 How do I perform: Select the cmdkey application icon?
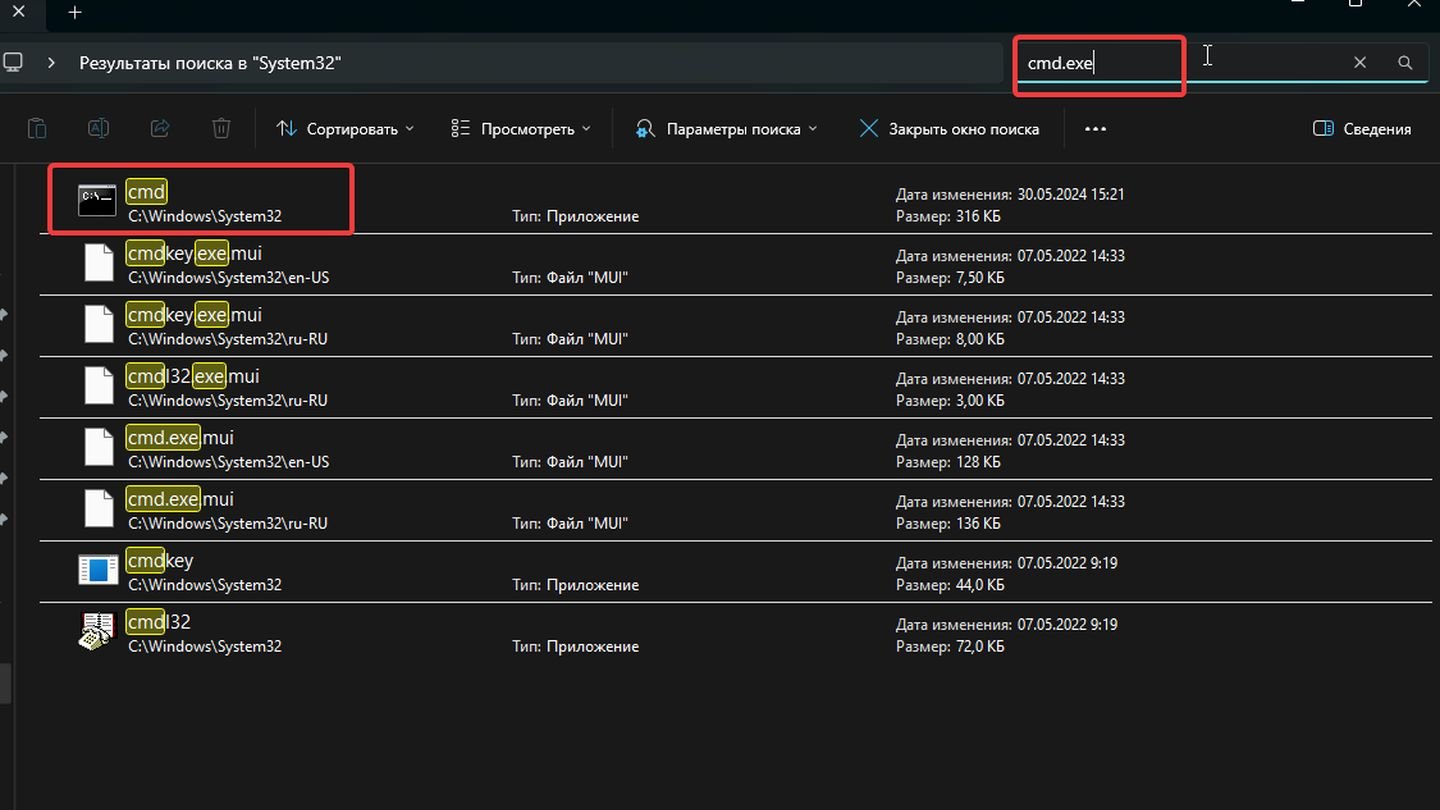(98, 570)
